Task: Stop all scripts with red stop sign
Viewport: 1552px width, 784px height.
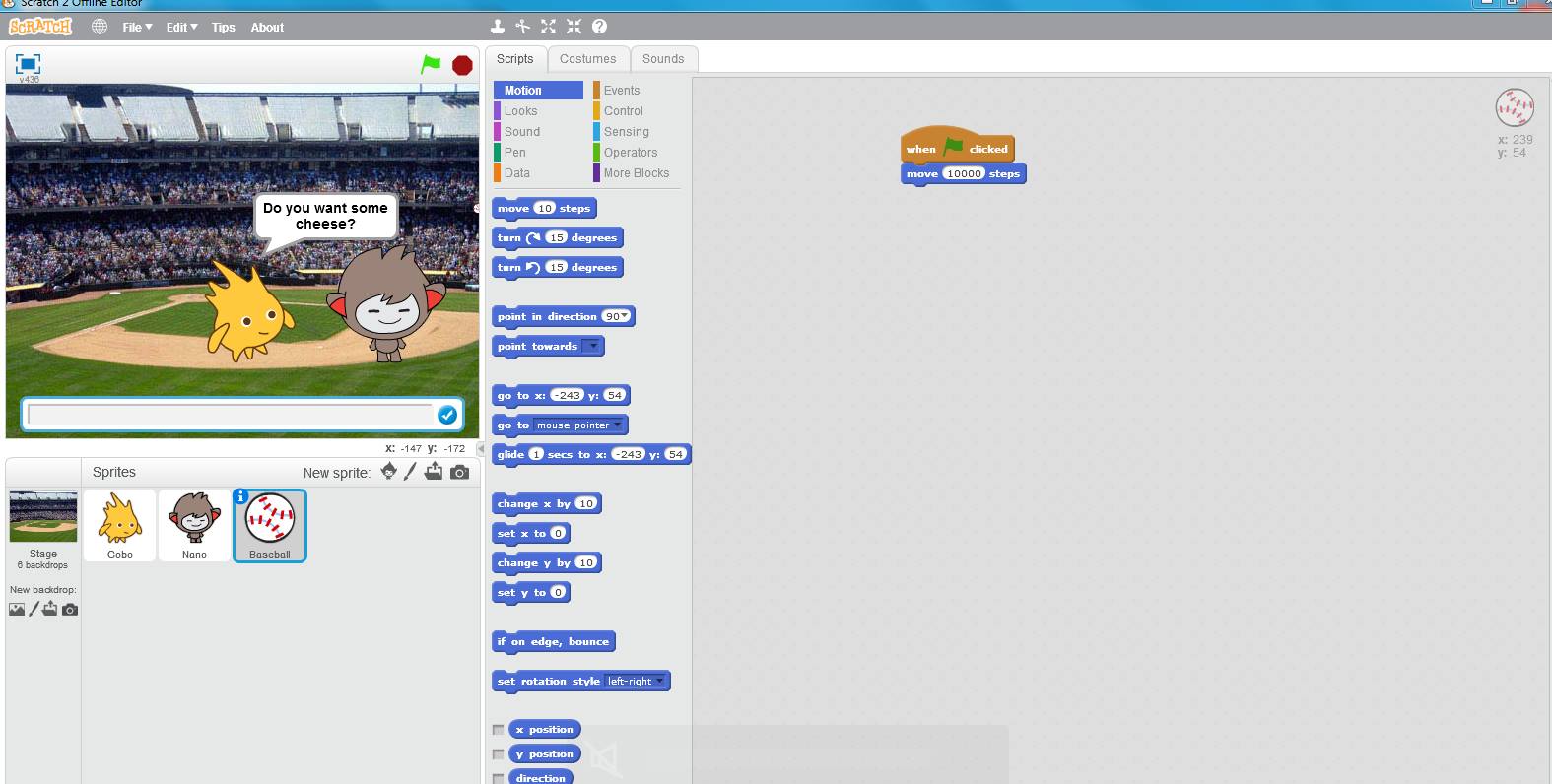Action: (x=462, y=65)
